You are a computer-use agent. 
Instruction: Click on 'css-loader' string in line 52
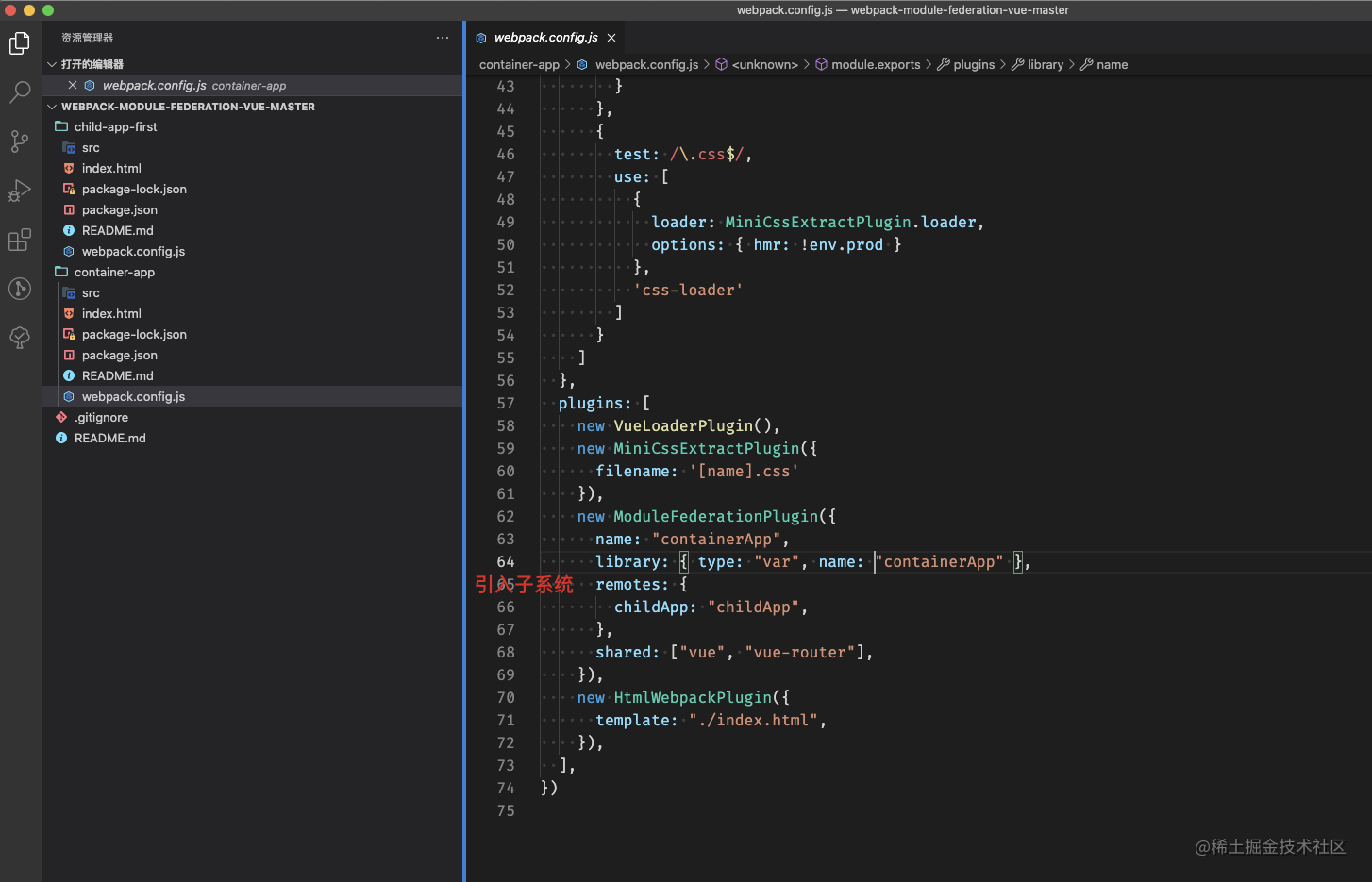[688, 290]
